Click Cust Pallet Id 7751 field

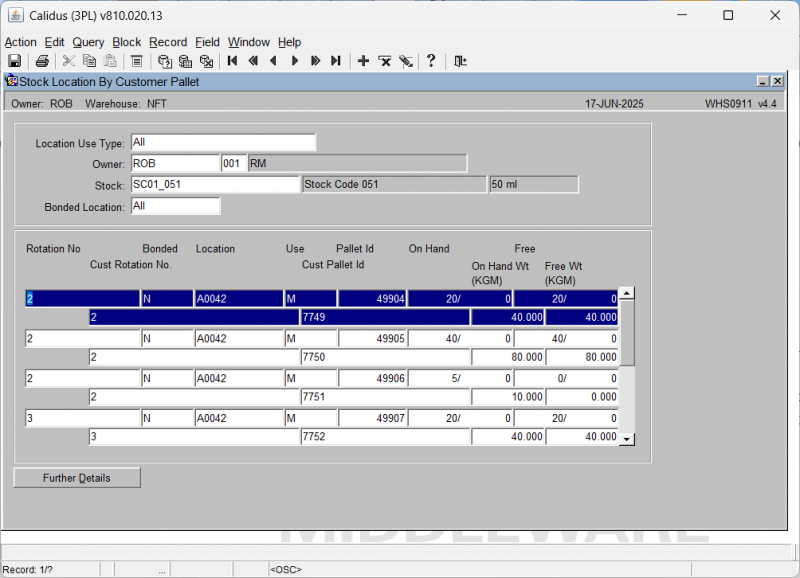tap(385, 396)
